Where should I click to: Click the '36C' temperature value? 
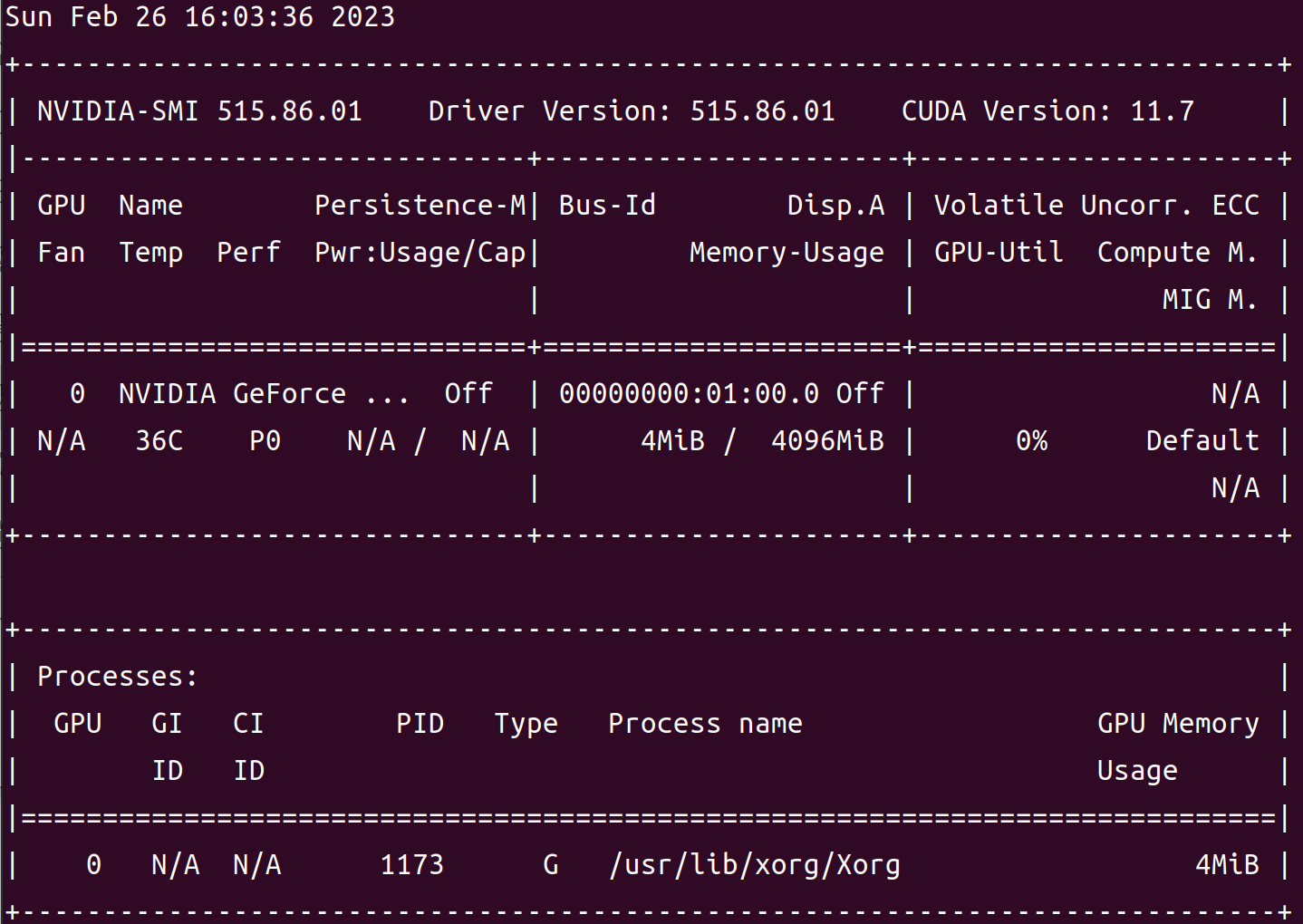(x=159, y=441)
